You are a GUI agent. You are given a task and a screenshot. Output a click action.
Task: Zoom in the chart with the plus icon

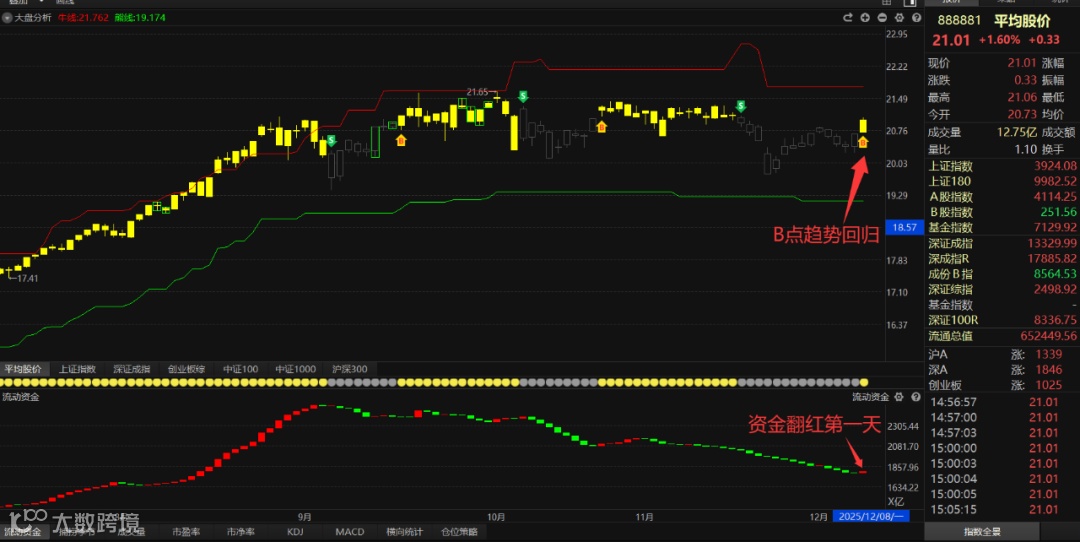click(x=865, y=18)
